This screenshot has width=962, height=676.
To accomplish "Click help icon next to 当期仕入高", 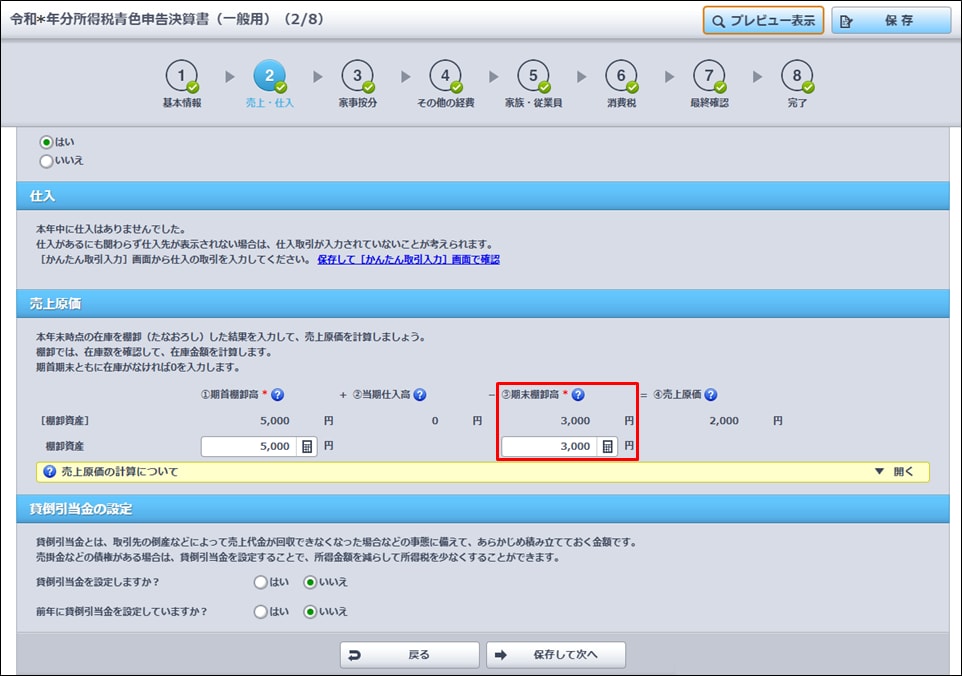I will pyautogui.click(x=420, y=395).
